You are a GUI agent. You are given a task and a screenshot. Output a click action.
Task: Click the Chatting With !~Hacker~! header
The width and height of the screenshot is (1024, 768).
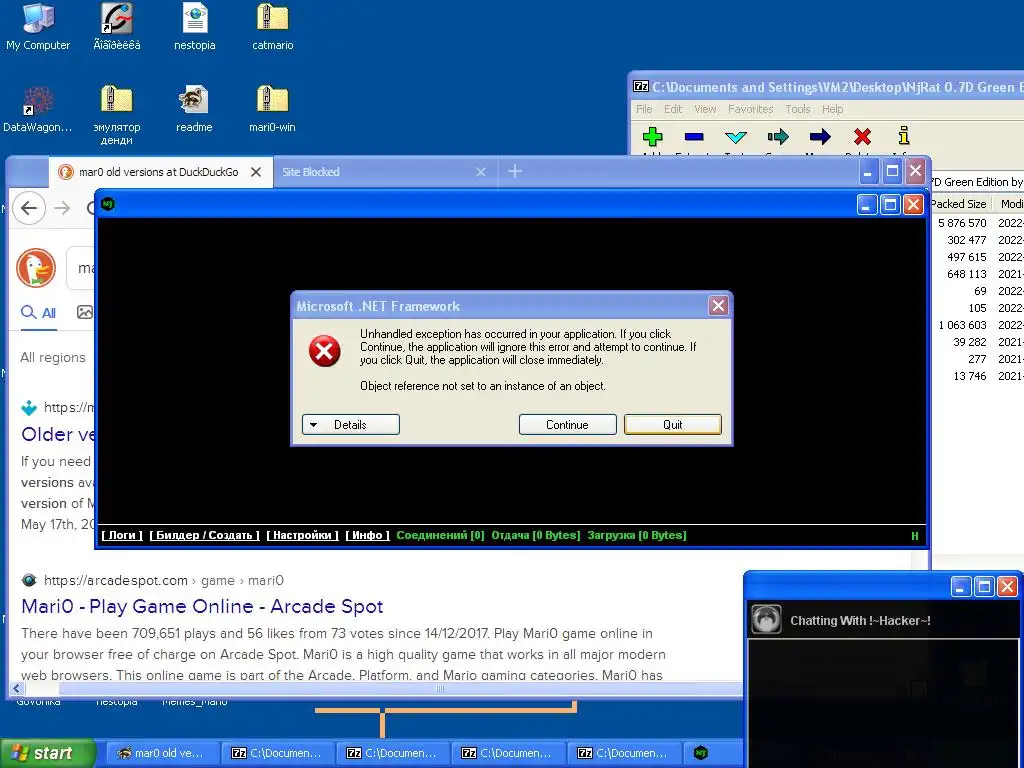860,620
